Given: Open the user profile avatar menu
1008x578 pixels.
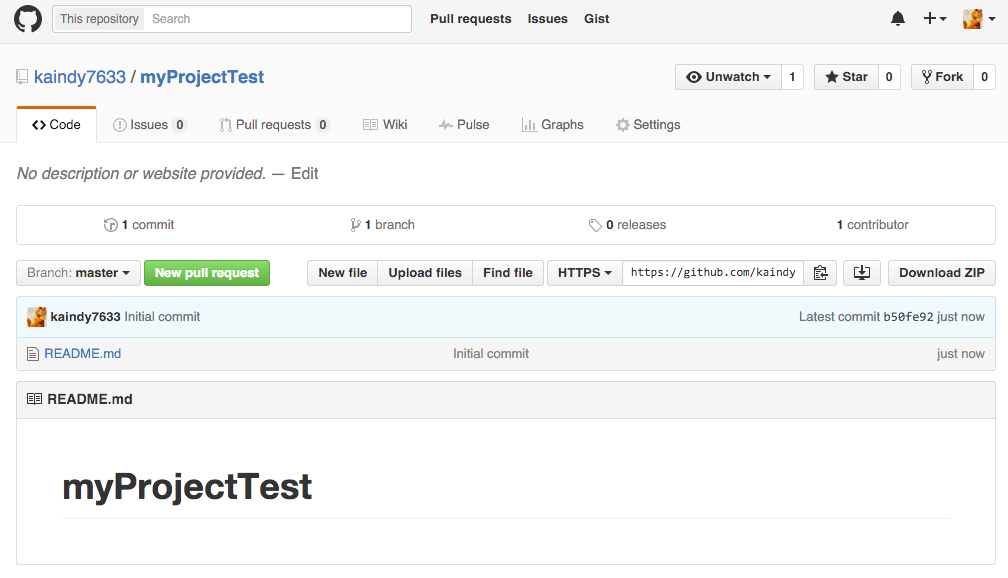Looking at the screenshot, I should coord(978,19).
